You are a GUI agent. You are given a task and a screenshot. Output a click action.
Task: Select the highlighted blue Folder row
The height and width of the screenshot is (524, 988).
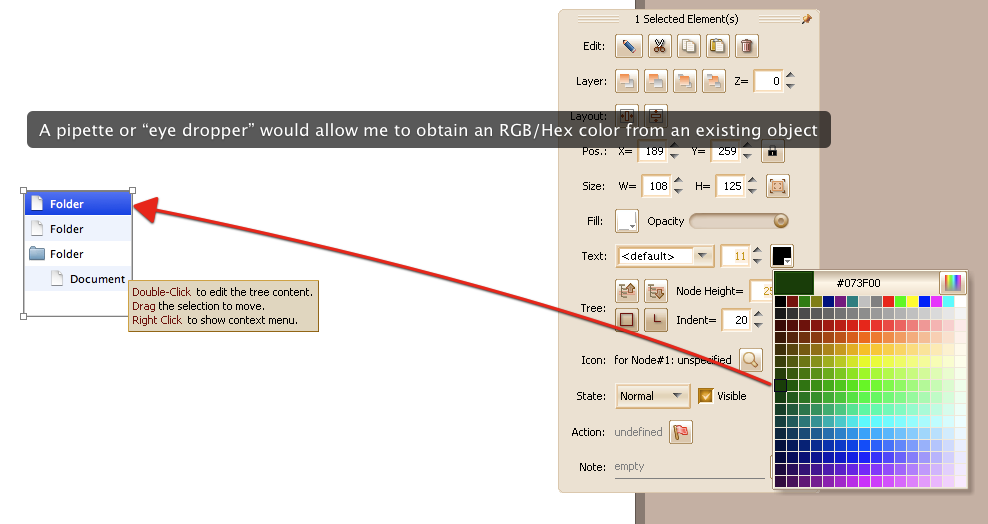[x=78, y=203]
